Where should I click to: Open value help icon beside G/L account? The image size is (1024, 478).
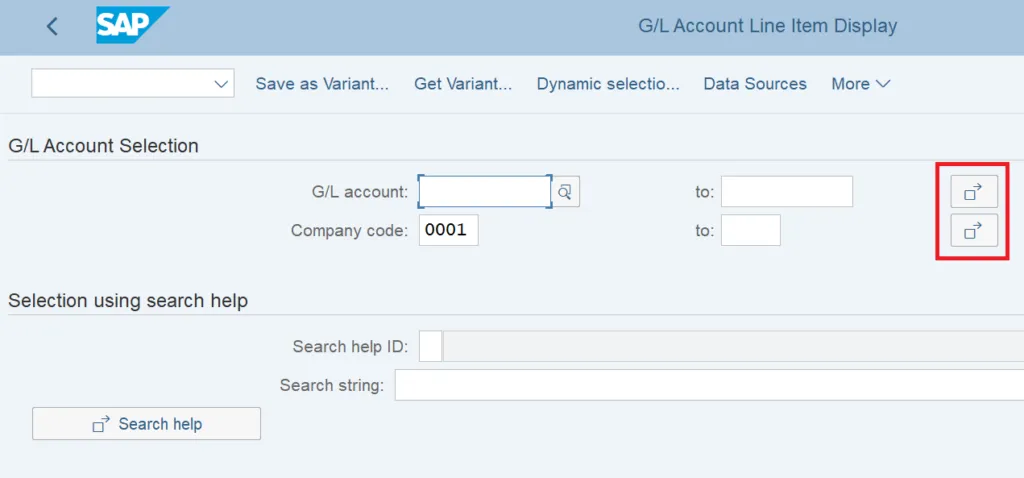[x=566, y=191]
